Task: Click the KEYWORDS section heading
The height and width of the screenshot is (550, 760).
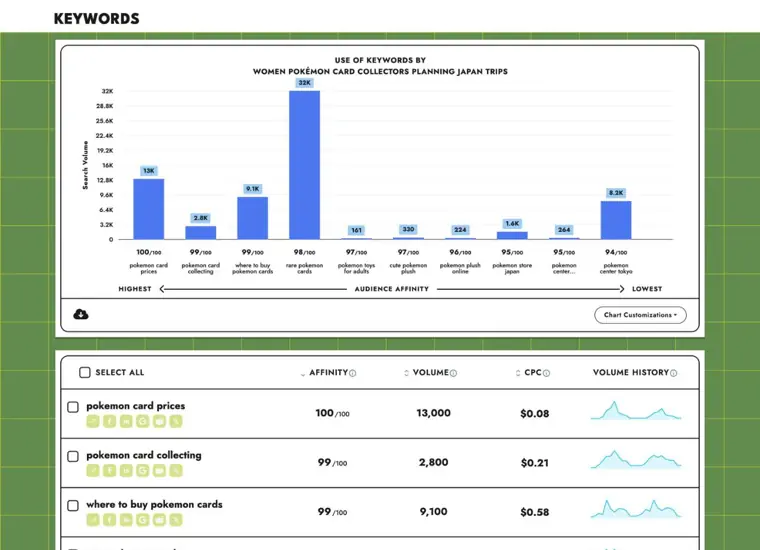Action: 96,18
